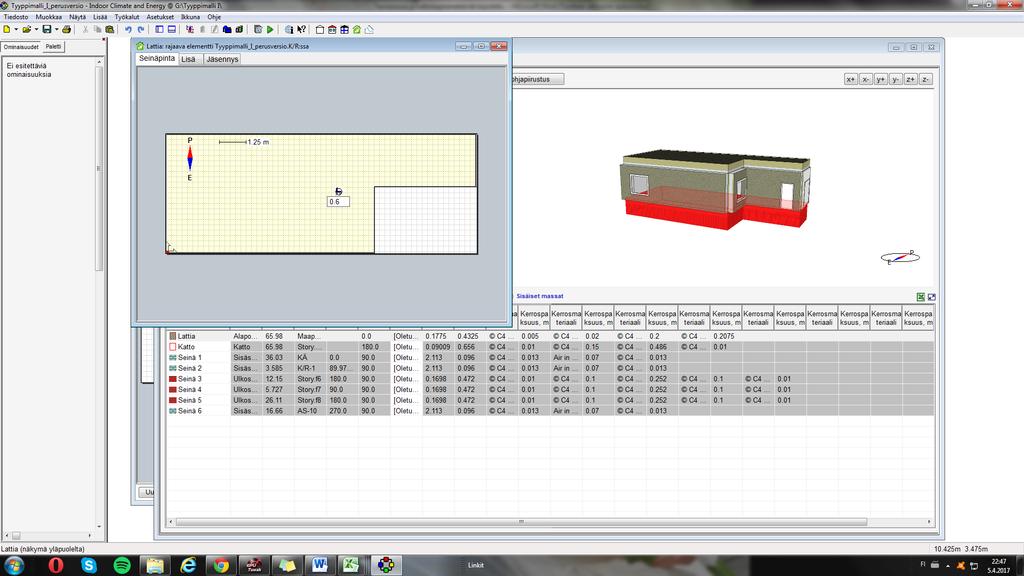Click the info toolbar icon
This screenshot has width=1024, height=576.
(x=289, y=29)
